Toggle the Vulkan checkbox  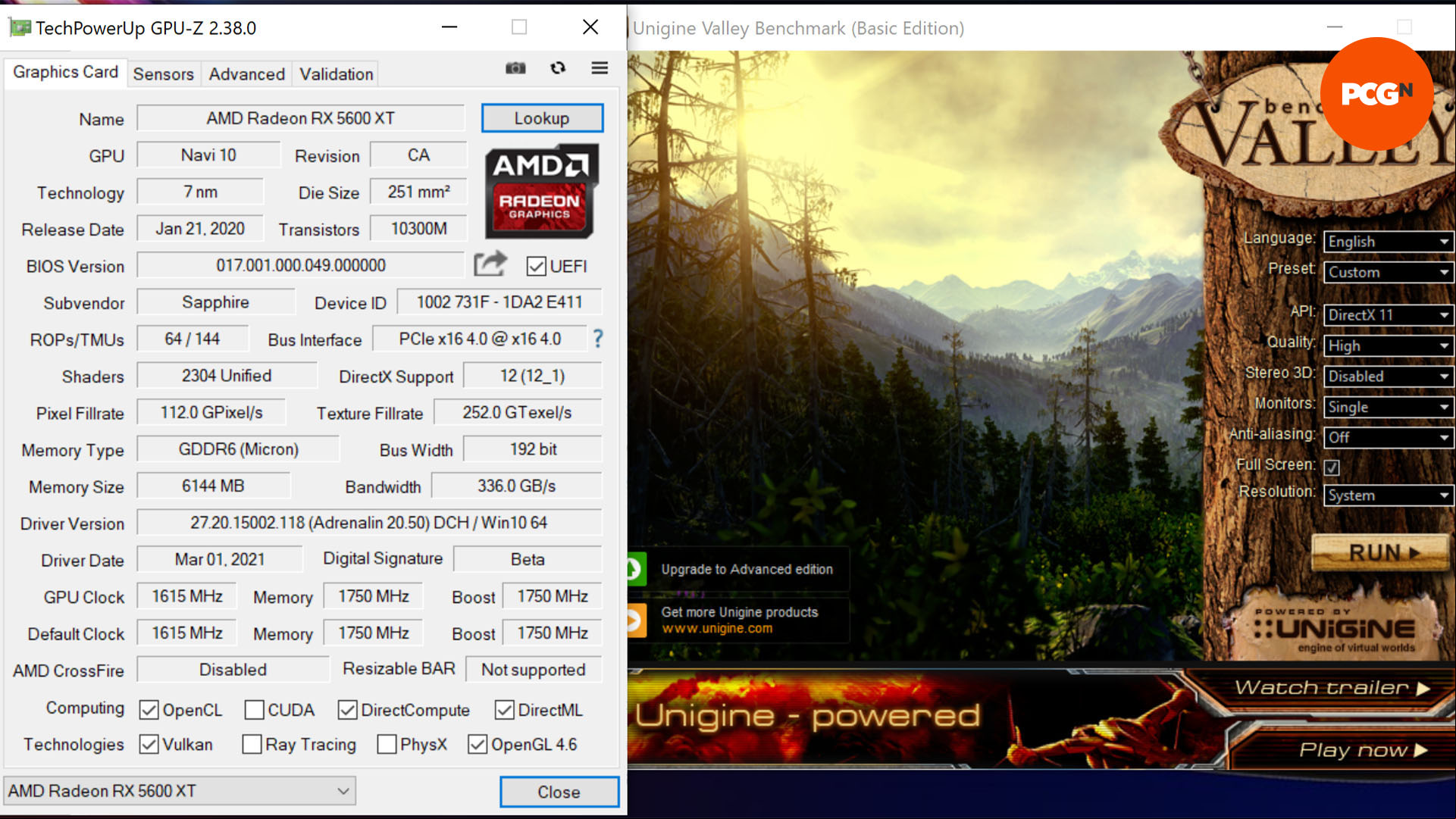tap(149, 745)
